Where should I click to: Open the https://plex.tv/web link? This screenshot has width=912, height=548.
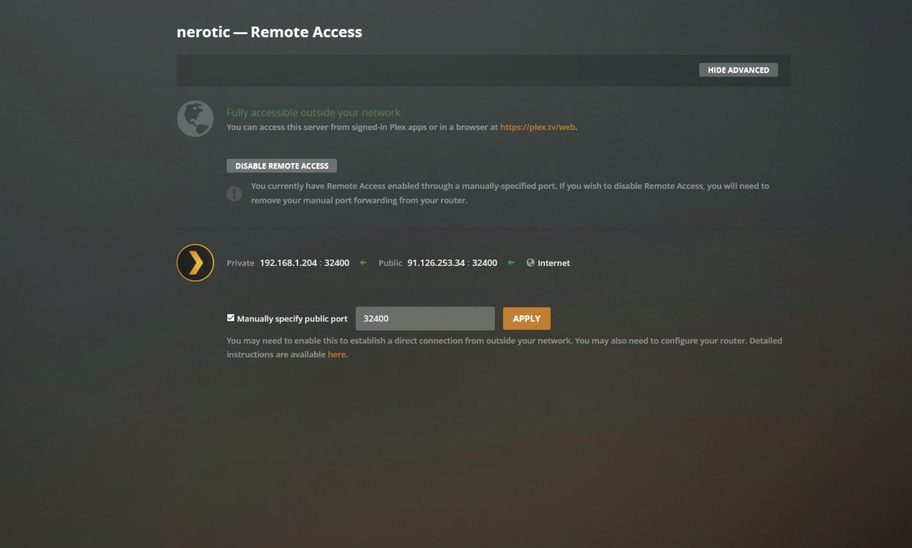click(x=538, y=127)
